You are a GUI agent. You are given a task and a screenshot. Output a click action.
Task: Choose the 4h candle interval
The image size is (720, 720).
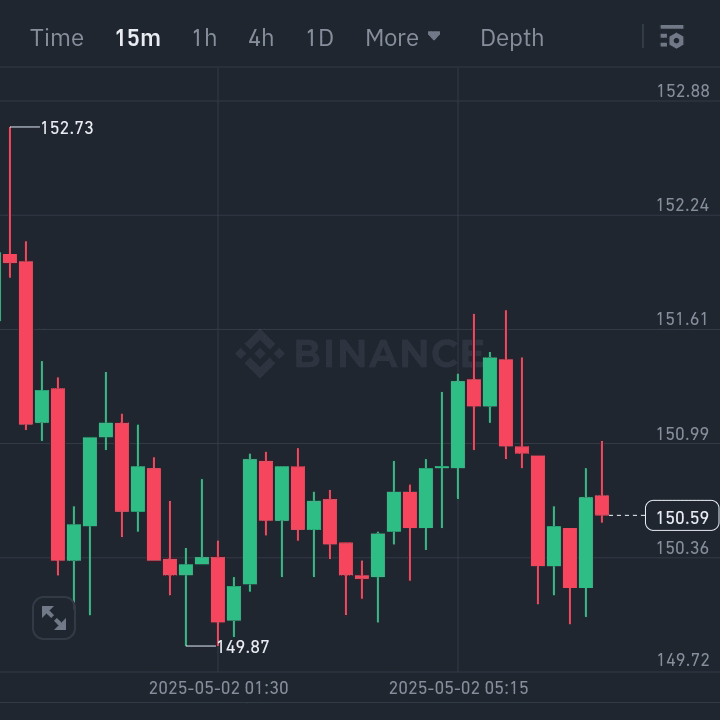pyautogui.click(x=261, y=38)
